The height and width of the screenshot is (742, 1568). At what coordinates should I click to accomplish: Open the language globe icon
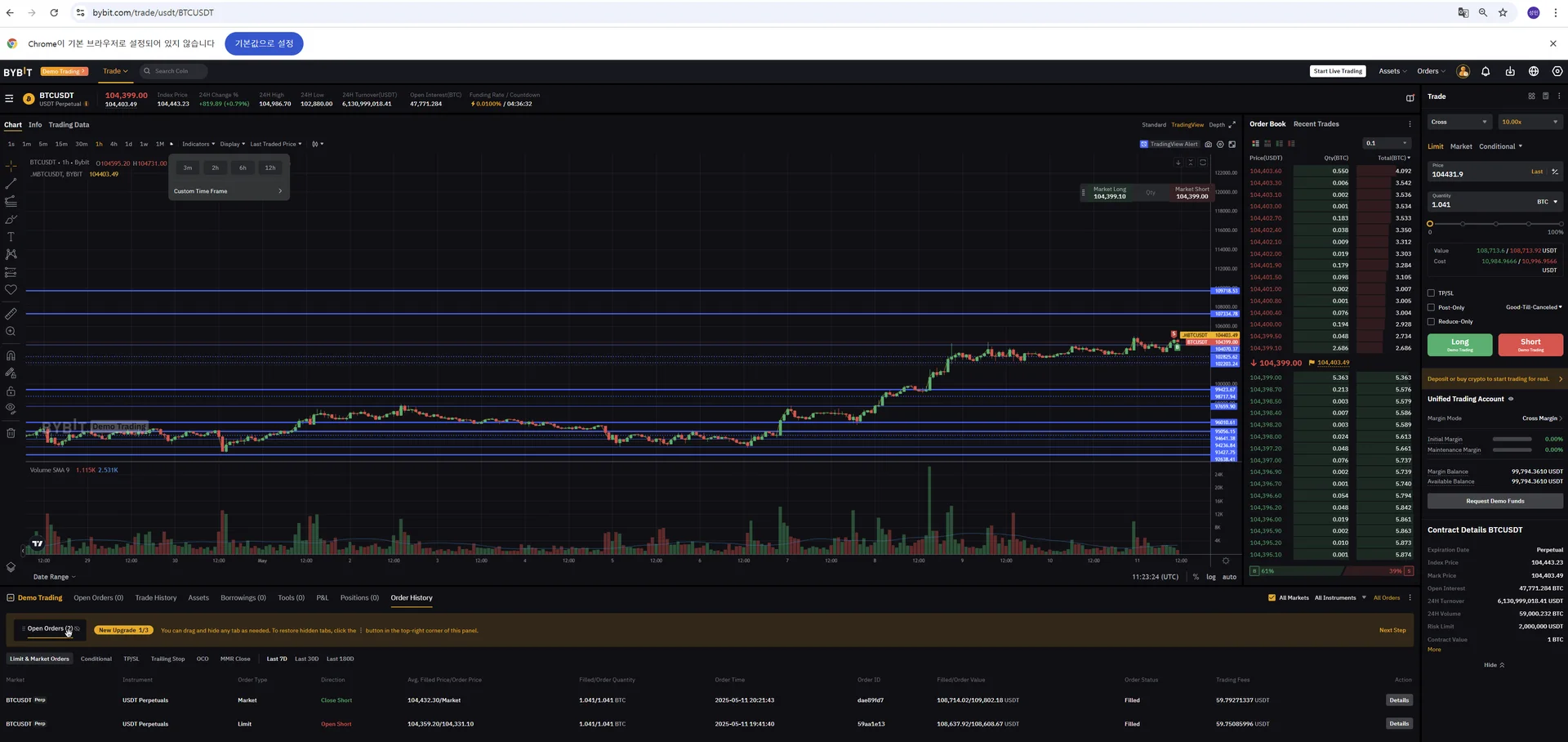click(1534, 72)
